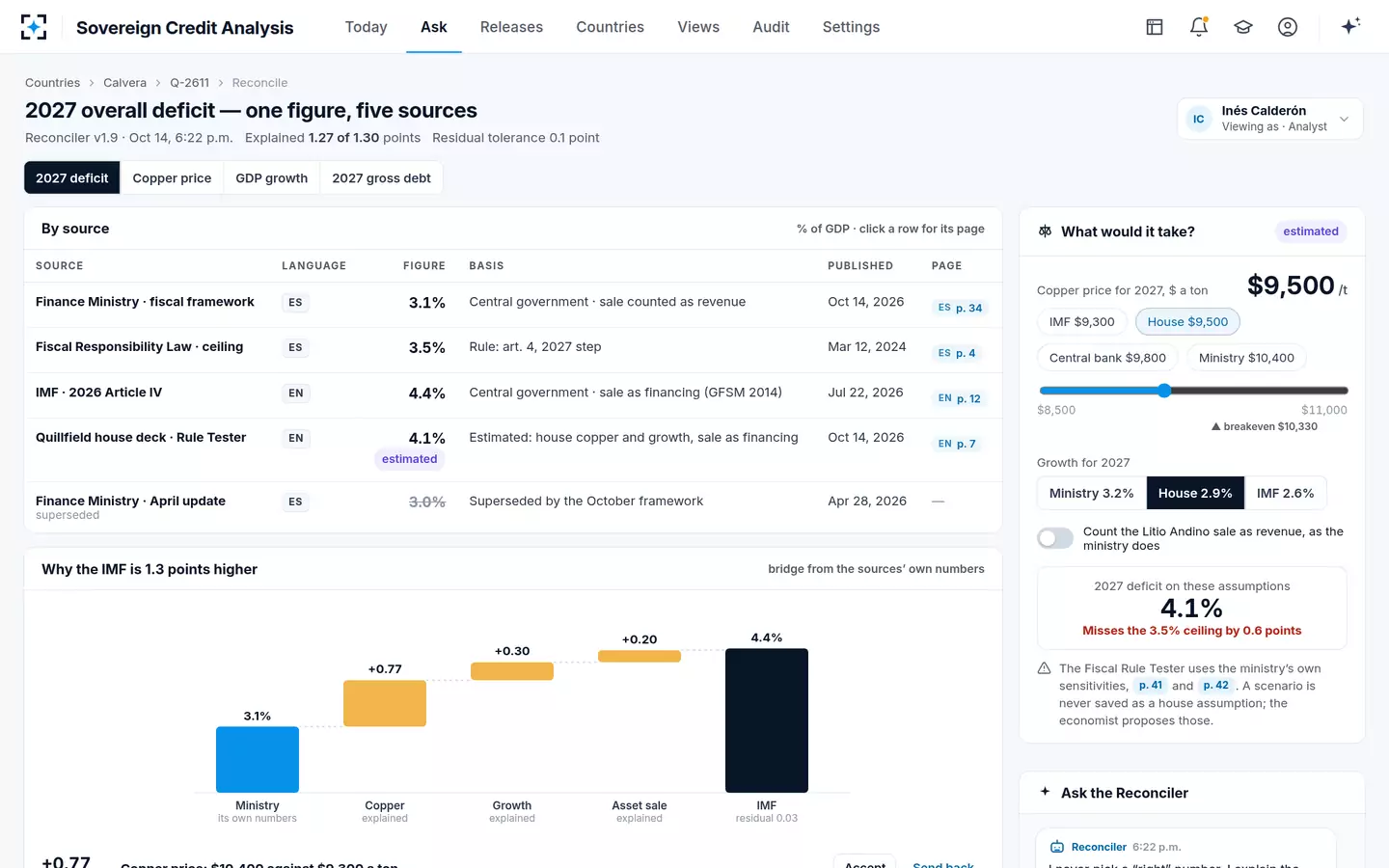Open the notifications bell
Viewport: 1389px width, 868px height.
click(x=1199, y=27)
